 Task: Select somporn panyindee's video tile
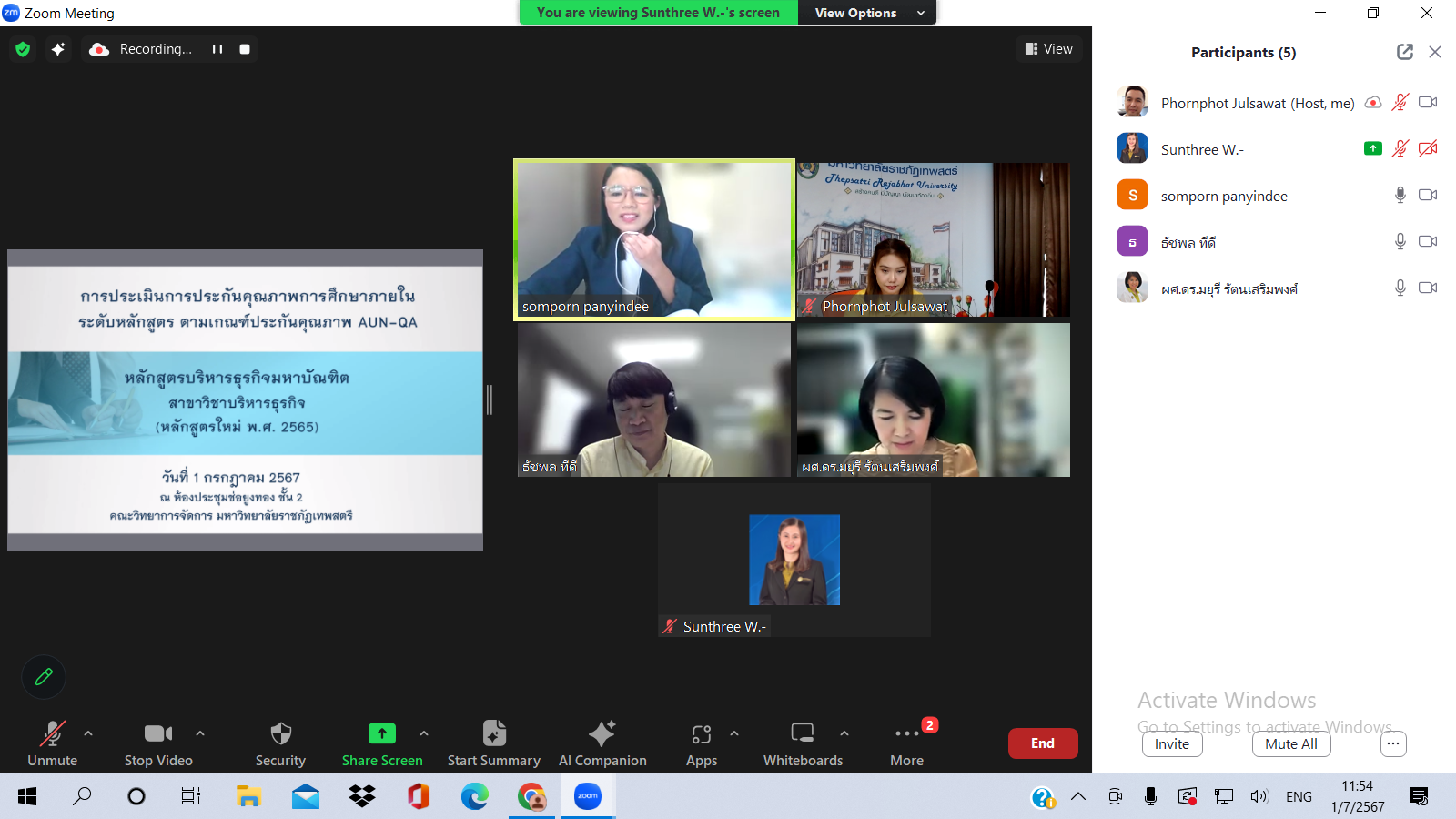[653, 239]
